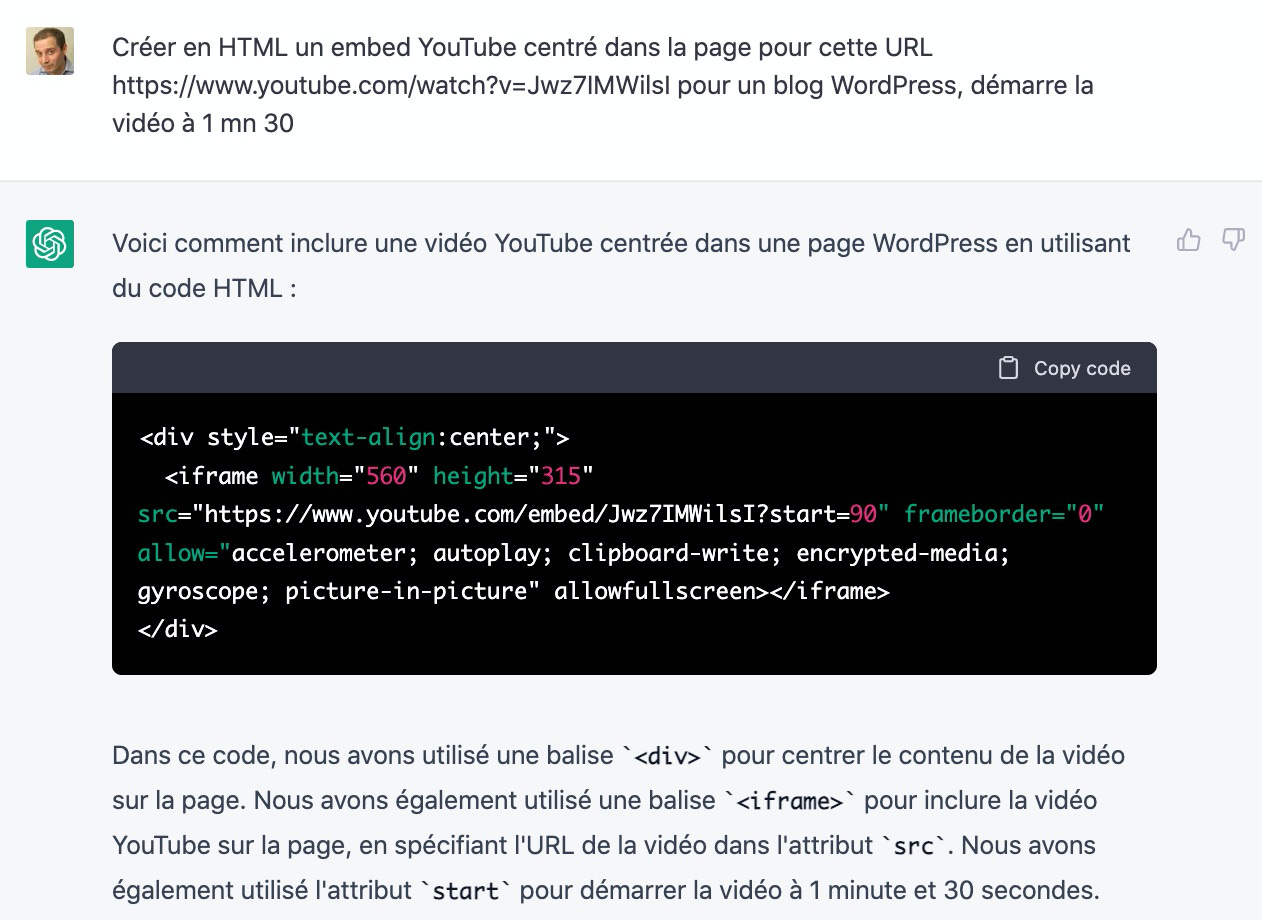The height and width of the screenshot is (920, 1262).
Task: Click the accelerometer autoplay allow line
Action: tap(574, 553)
